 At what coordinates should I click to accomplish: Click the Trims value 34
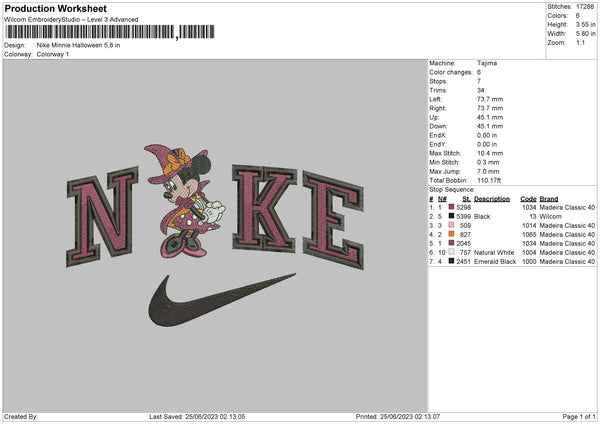(x=481, y=90)
